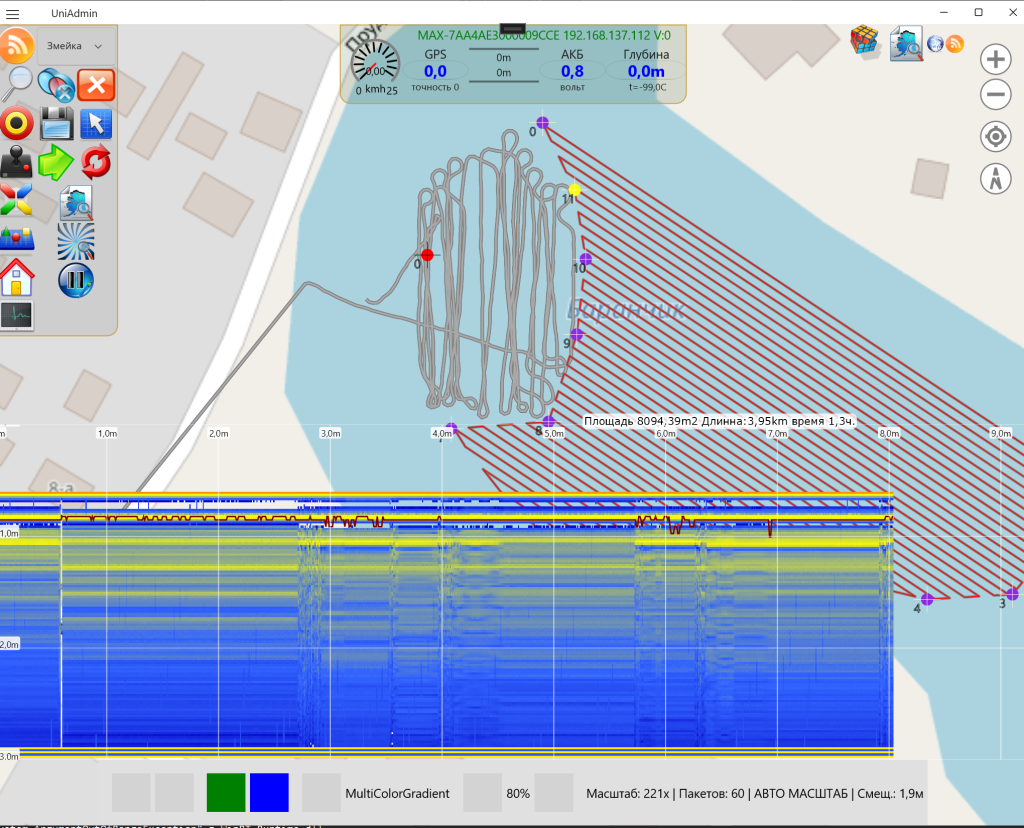Open the joystick manual control
Image resolution: width=1024 pixels, height=828 pixels.
(17, 162)
